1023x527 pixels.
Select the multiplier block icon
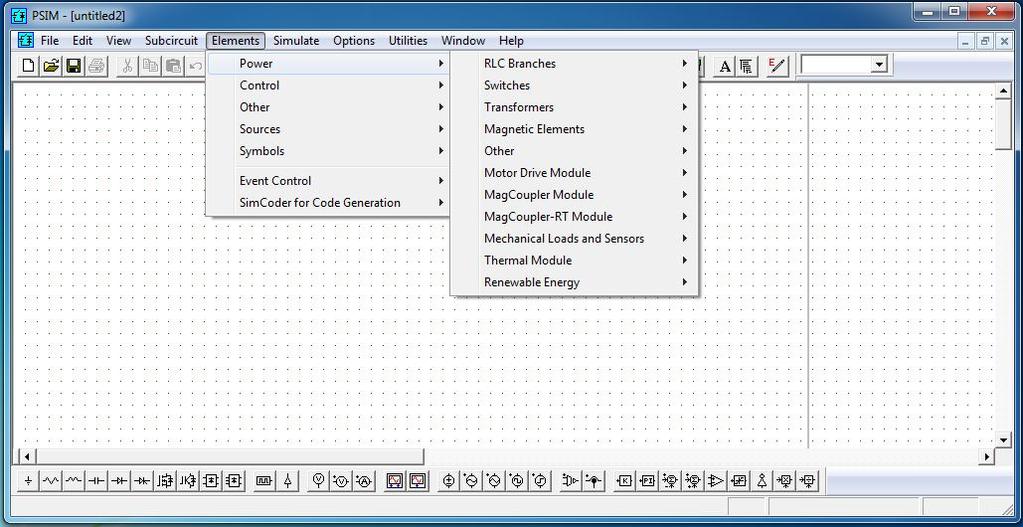click(785, 481)
